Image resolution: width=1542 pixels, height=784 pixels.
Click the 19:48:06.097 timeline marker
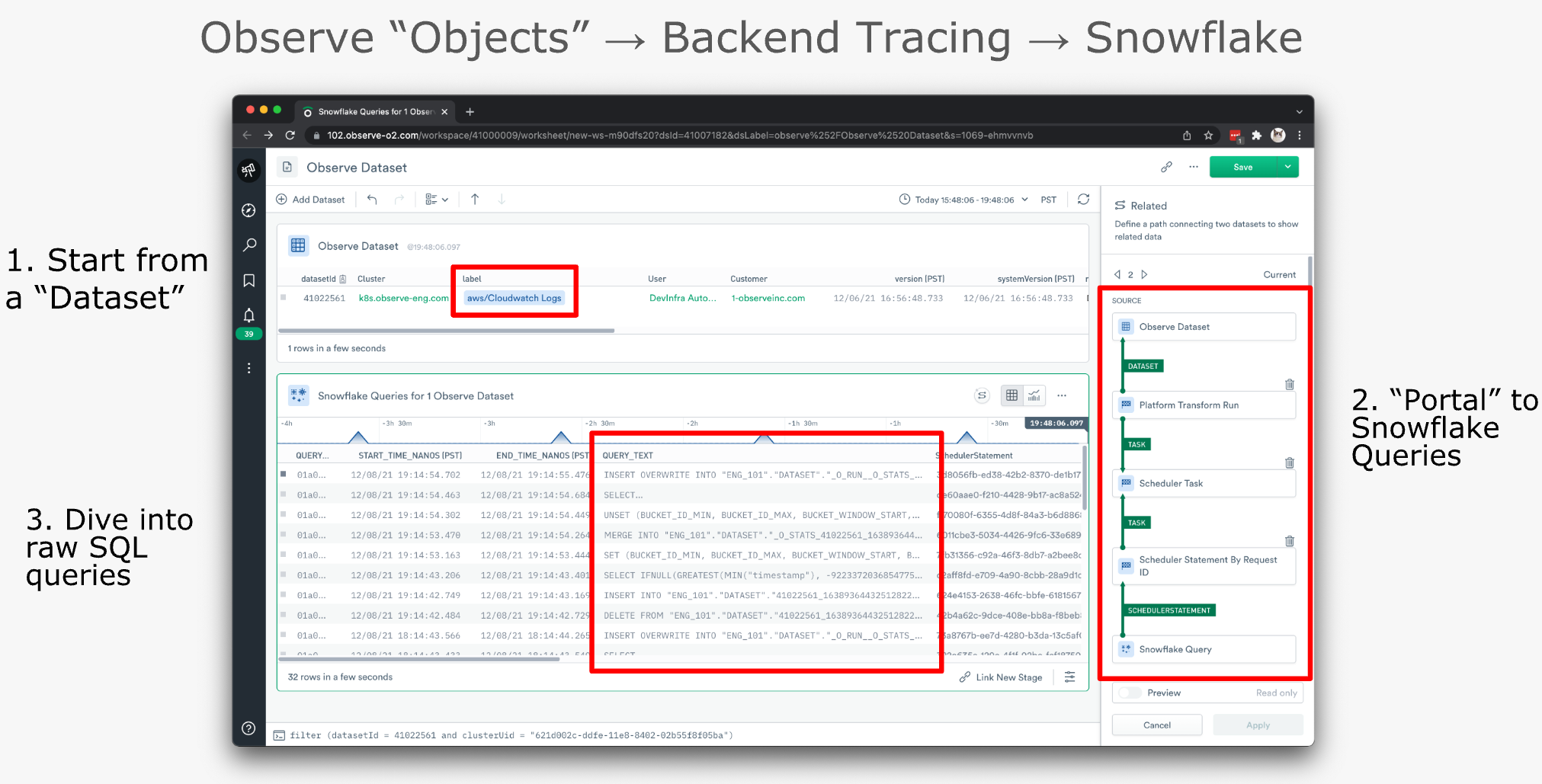pos(1056,423)
